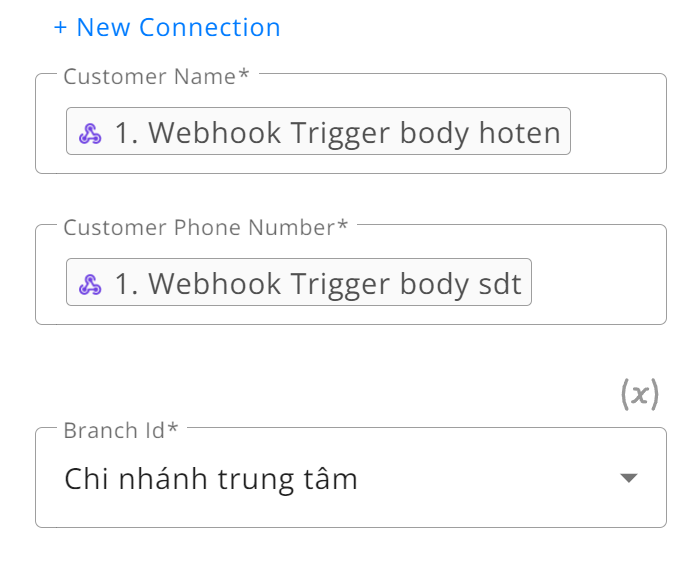The height and width of the screenshot is (584, 694).
Task: Click inside the Customer Phone Number field
Action: [x=351, y=275]
